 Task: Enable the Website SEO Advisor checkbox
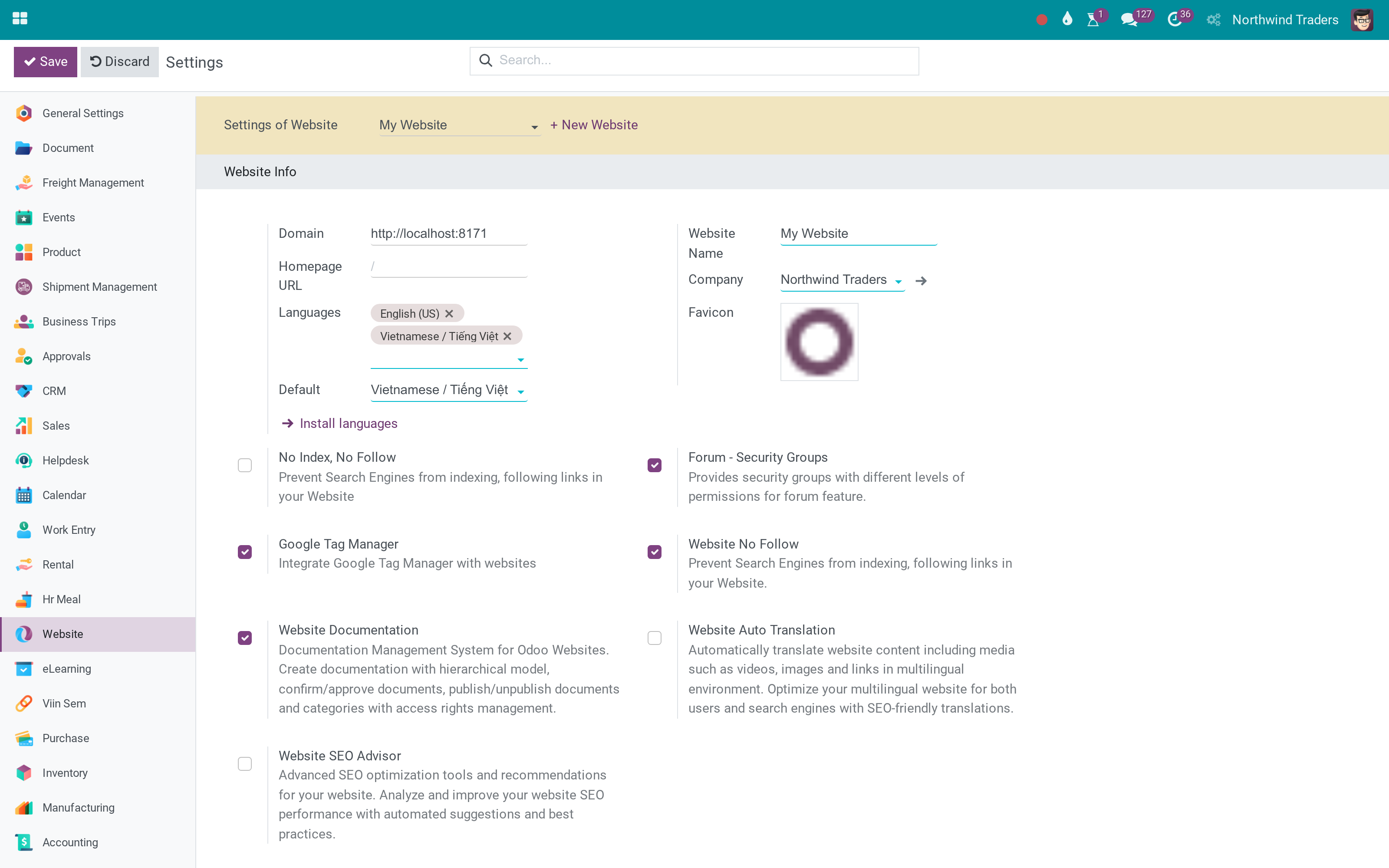tap(244, 764)
